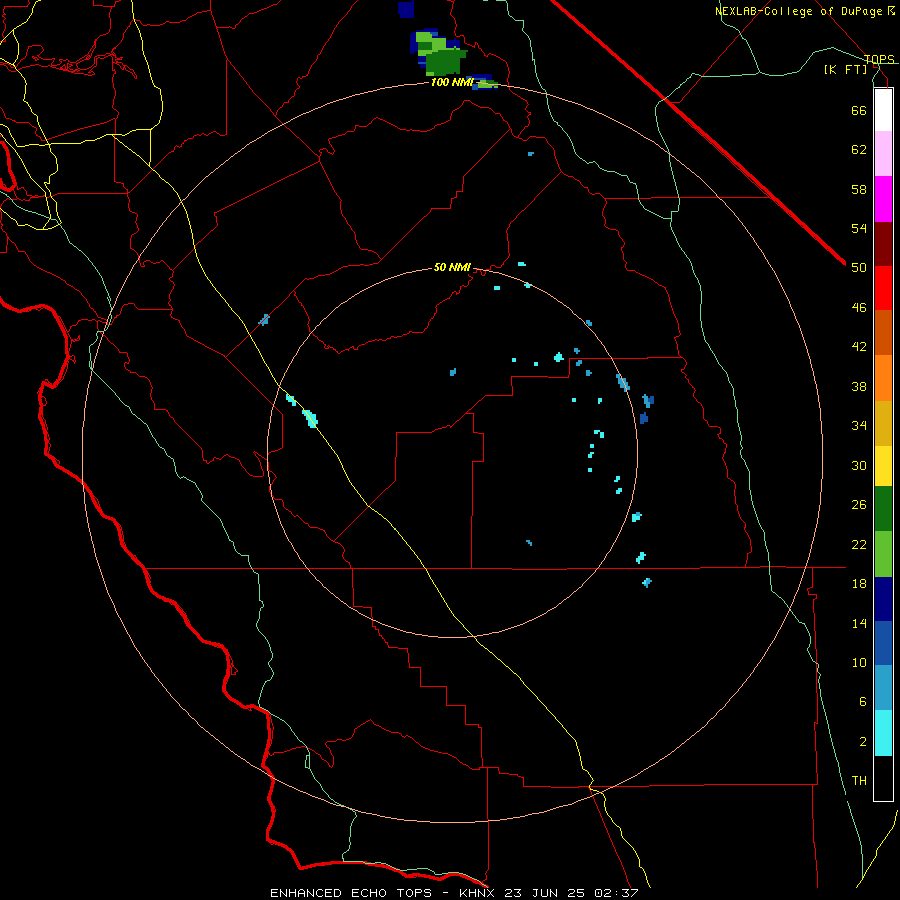Pick the cyan 2 kft legend swatch
The image size is (900, 900).
(883, 733)
